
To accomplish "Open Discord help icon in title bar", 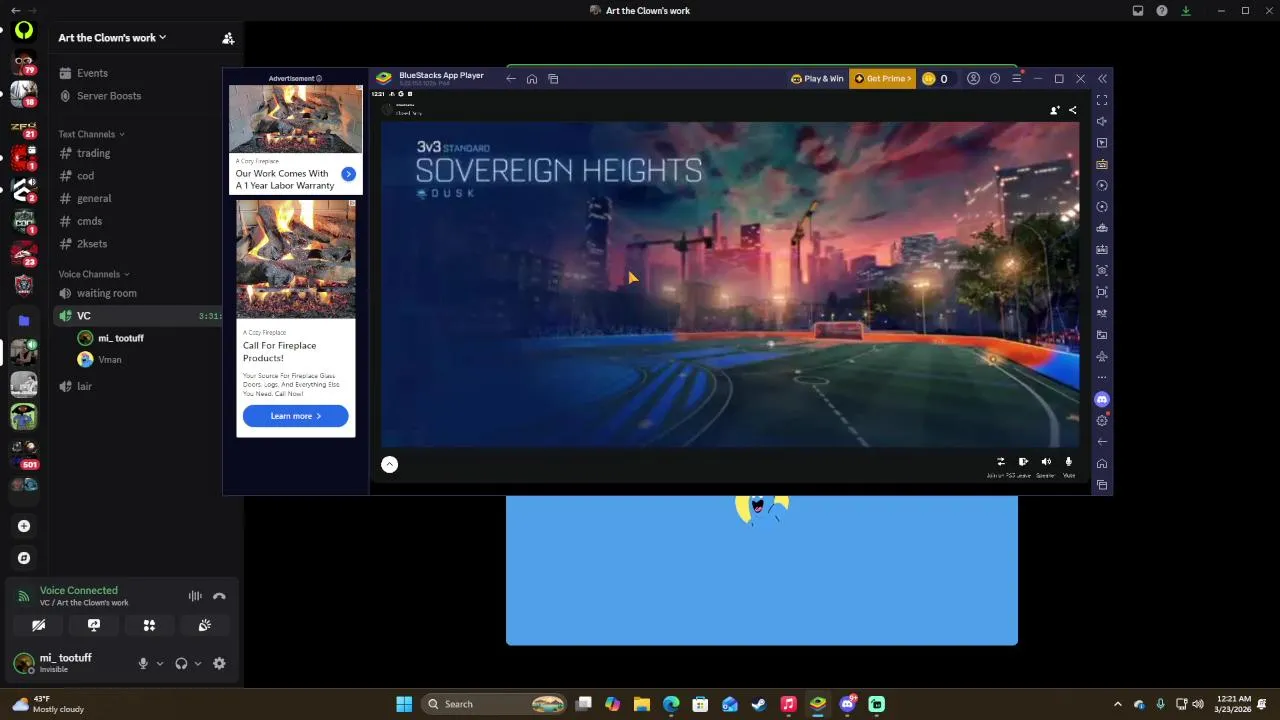I will pyautogui.click(x=1162, y=11).
